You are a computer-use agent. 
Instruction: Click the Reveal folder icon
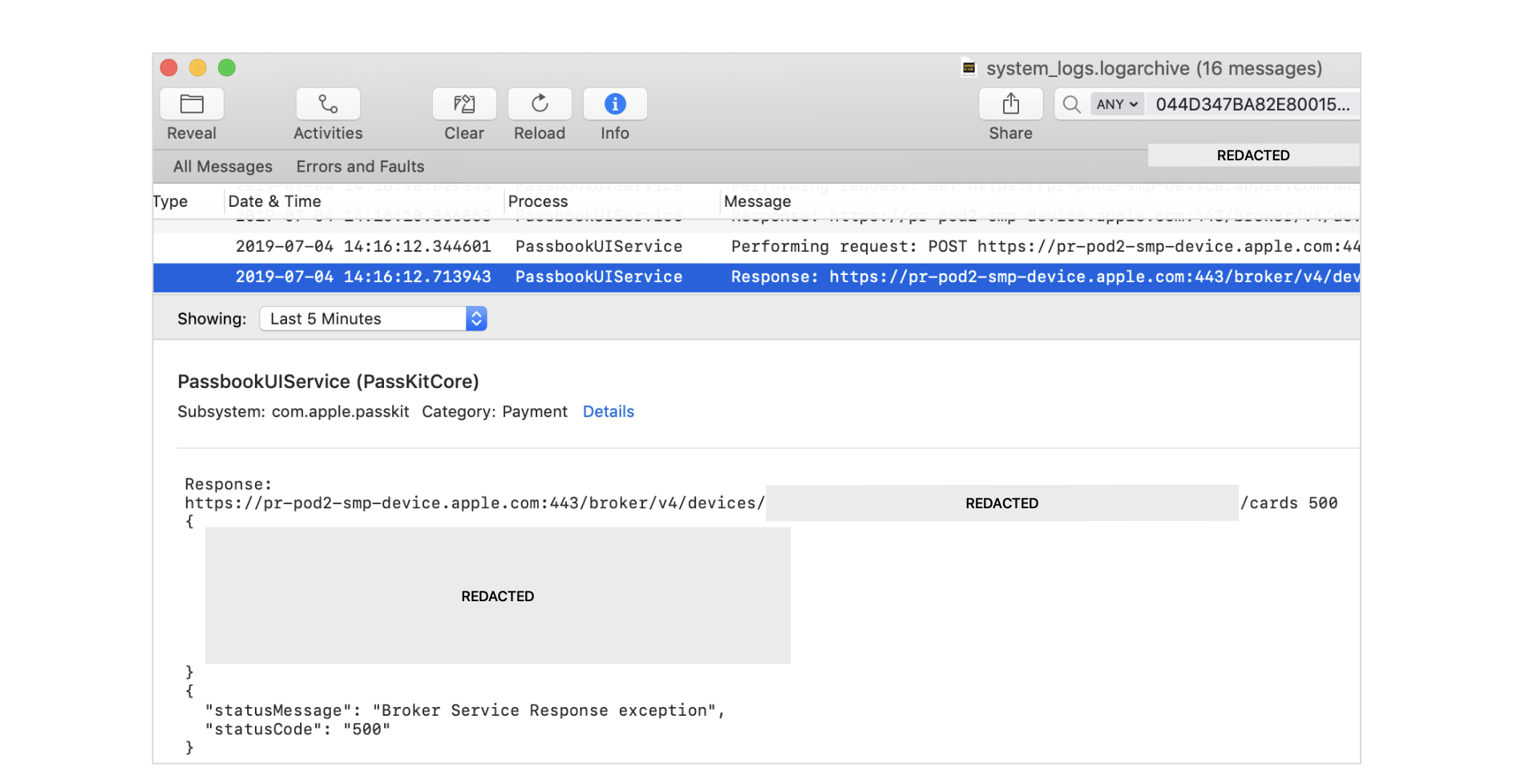[192, 104]
